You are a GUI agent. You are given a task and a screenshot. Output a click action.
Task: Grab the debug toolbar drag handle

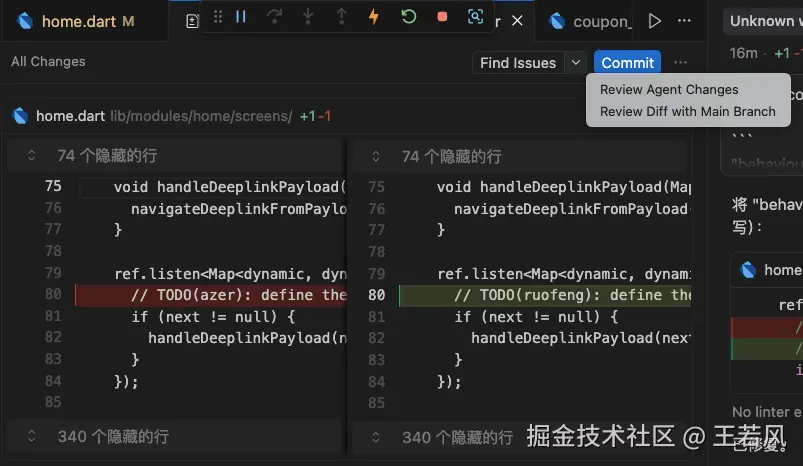pyautogui.click(x=218, y=17)
